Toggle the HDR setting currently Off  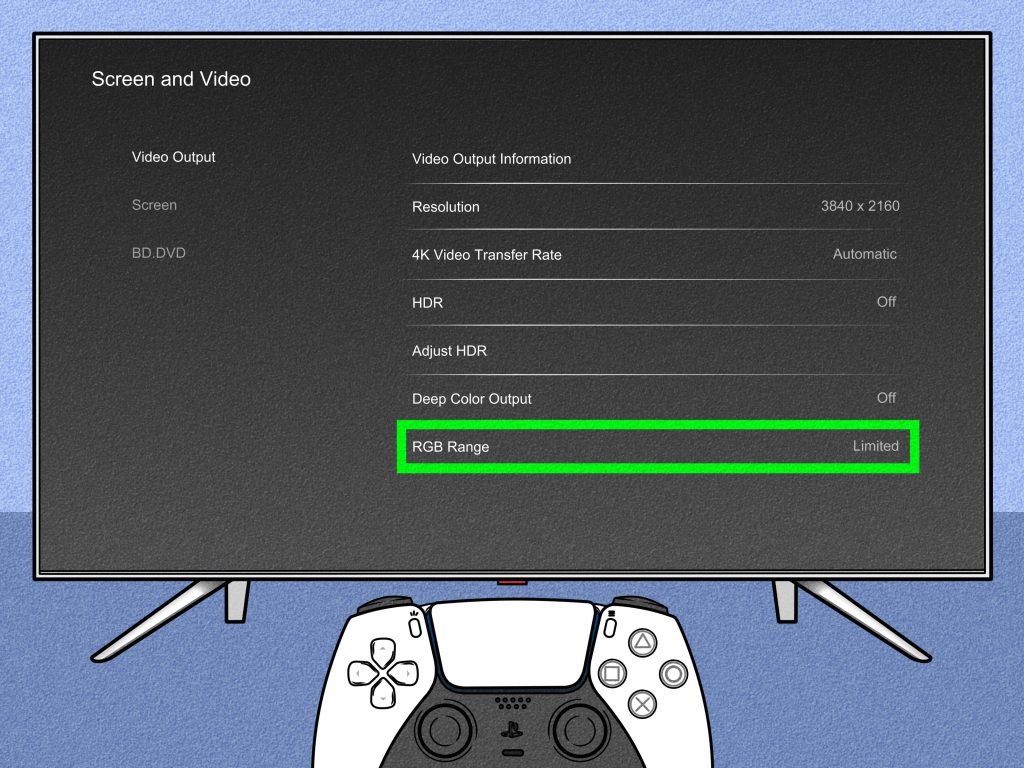[x=654, y=302]
